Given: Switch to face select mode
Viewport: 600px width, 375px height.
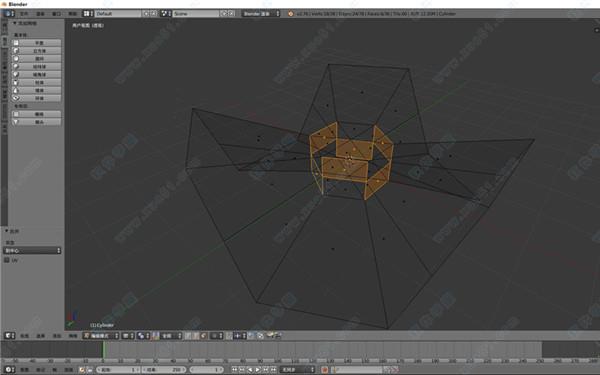Looking at the screenshot, I should 204,336.
